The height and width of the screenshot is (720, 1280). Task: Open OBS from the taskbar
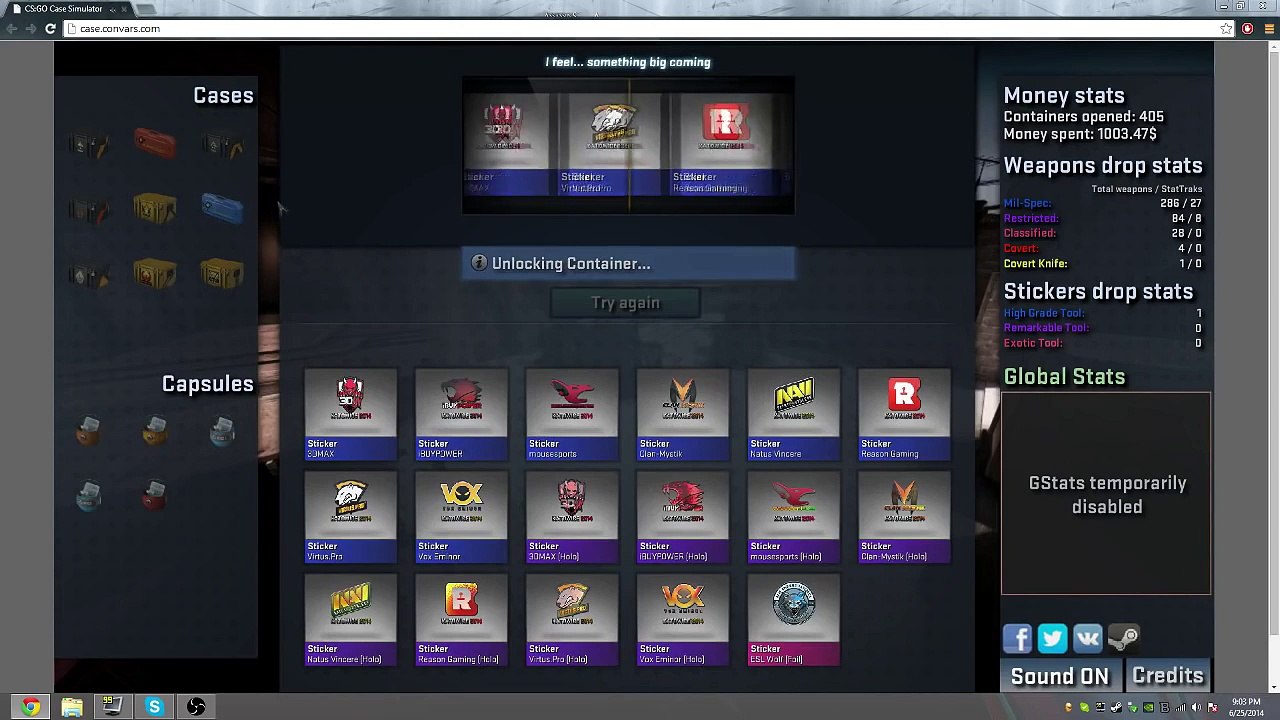196,707
